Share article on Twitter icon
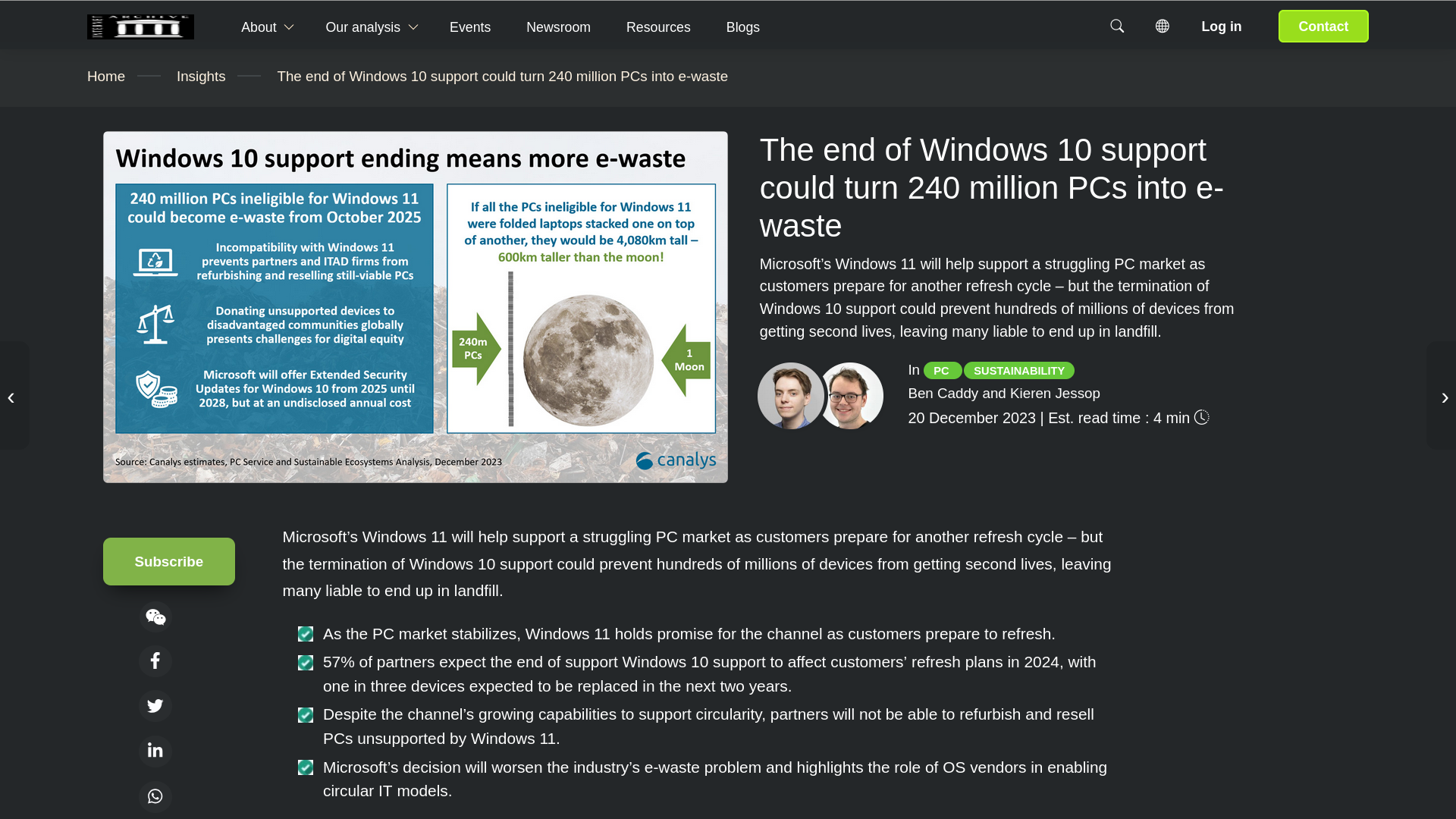The width and height of the screenshot is (1456, 819). [x=155, y=706]
